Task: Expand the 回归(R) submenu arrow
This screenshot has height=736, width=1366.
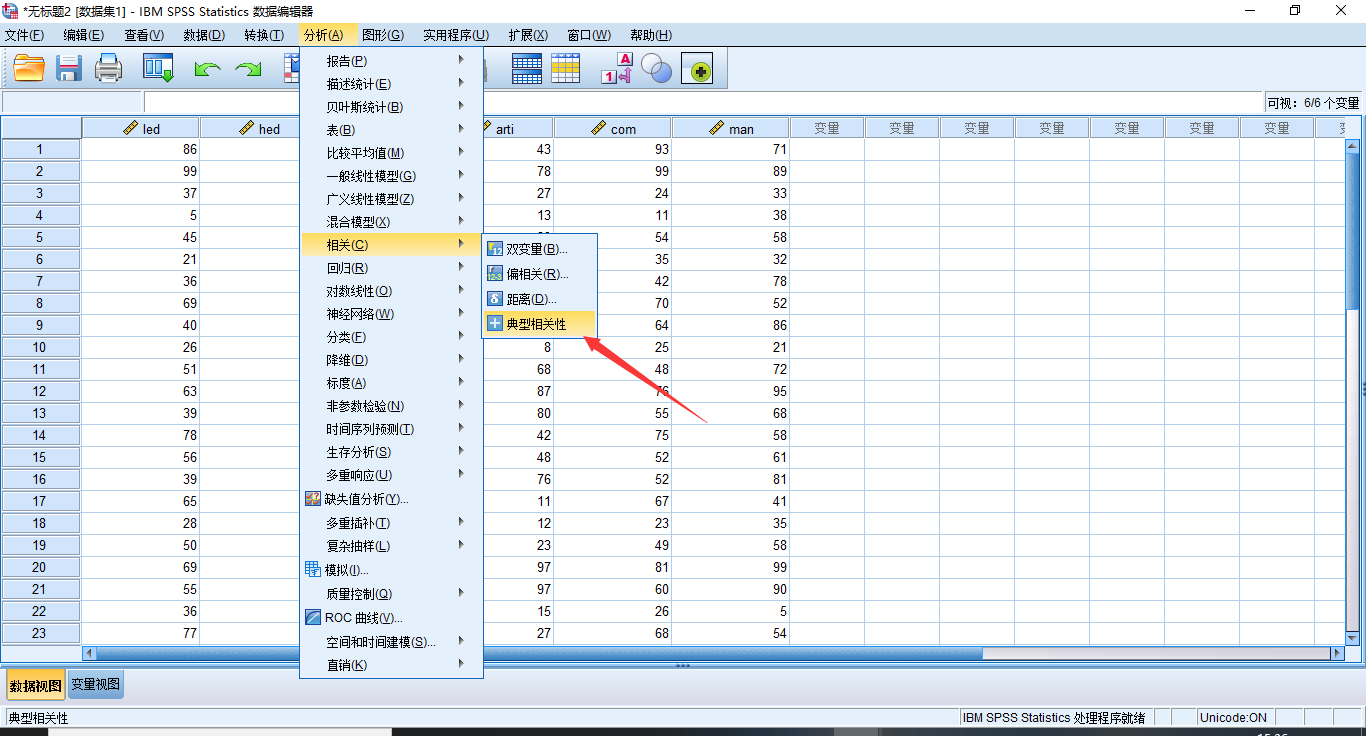Action: (461, 267)
